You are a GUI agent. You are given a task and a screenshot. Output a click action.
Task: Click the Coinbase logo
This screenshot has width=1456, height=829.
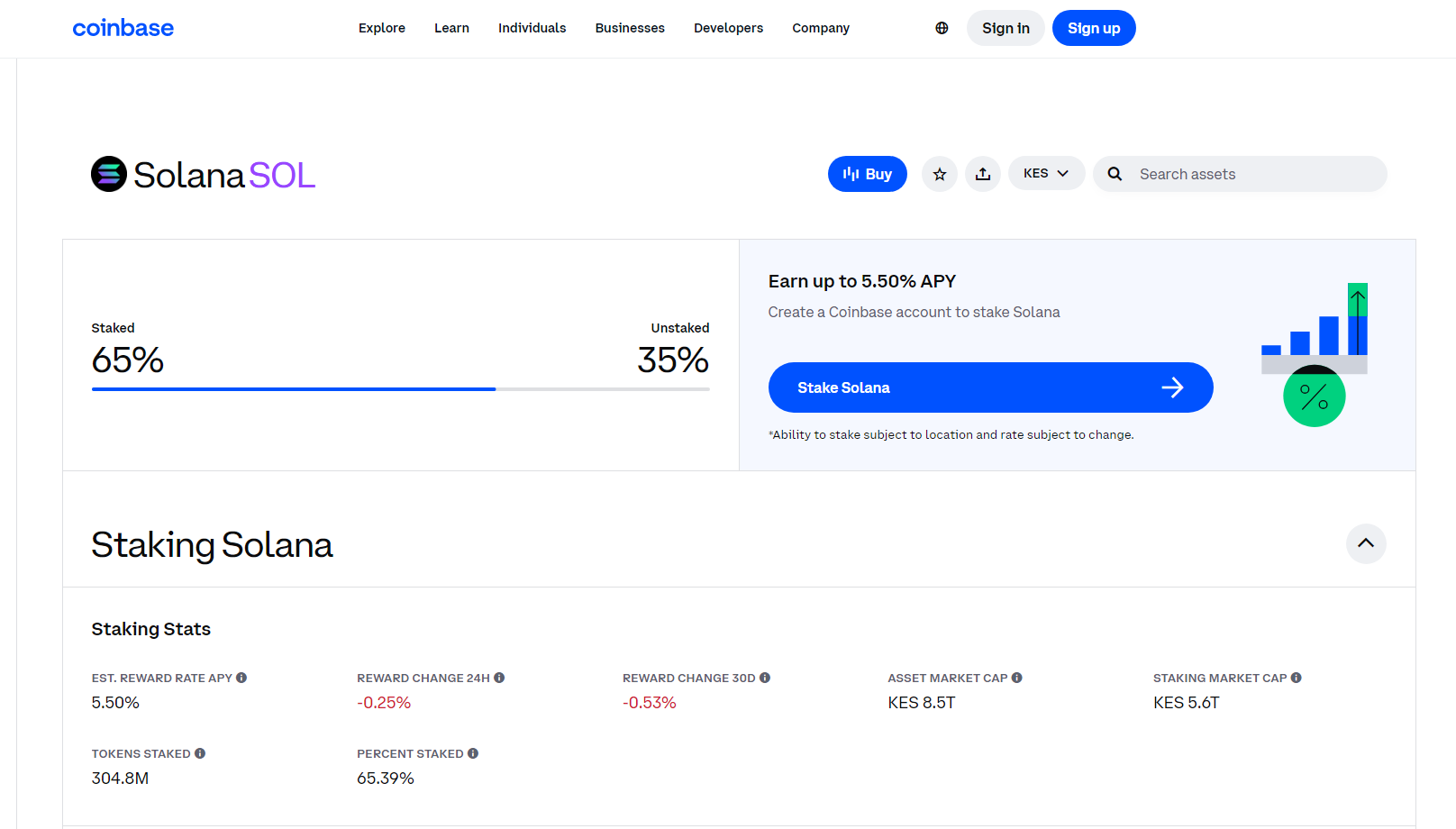point(123,28)
